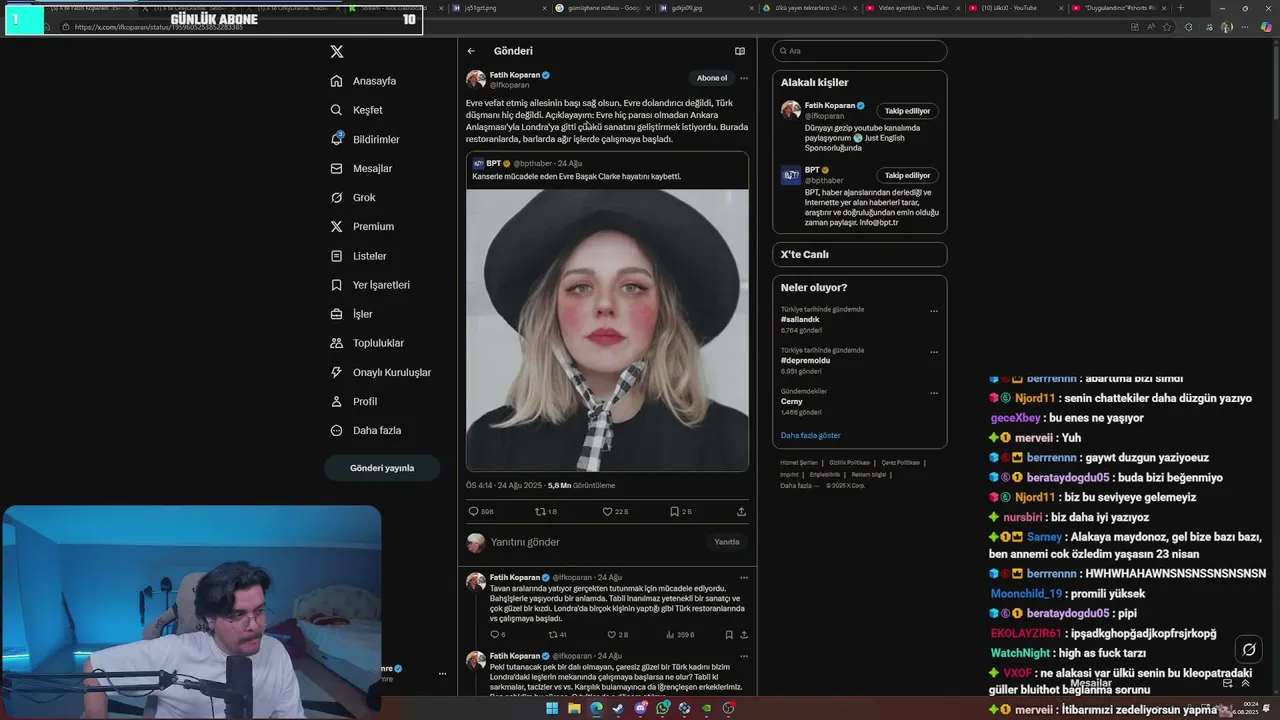Click the reply icon showing 6
The width and height of the screenshot is (1280, 720).
tap(494, 634)
